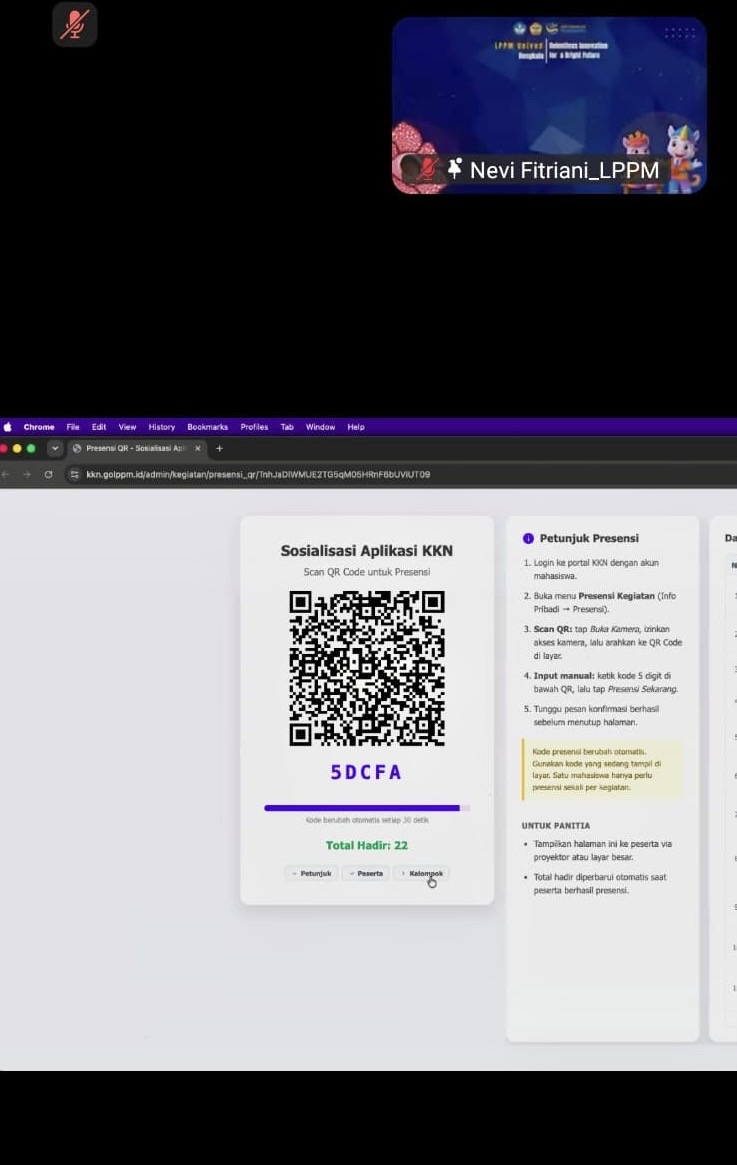
Task: Click Kode berubah otomatis setiap 30 detik caption
Action: (366, 820)
